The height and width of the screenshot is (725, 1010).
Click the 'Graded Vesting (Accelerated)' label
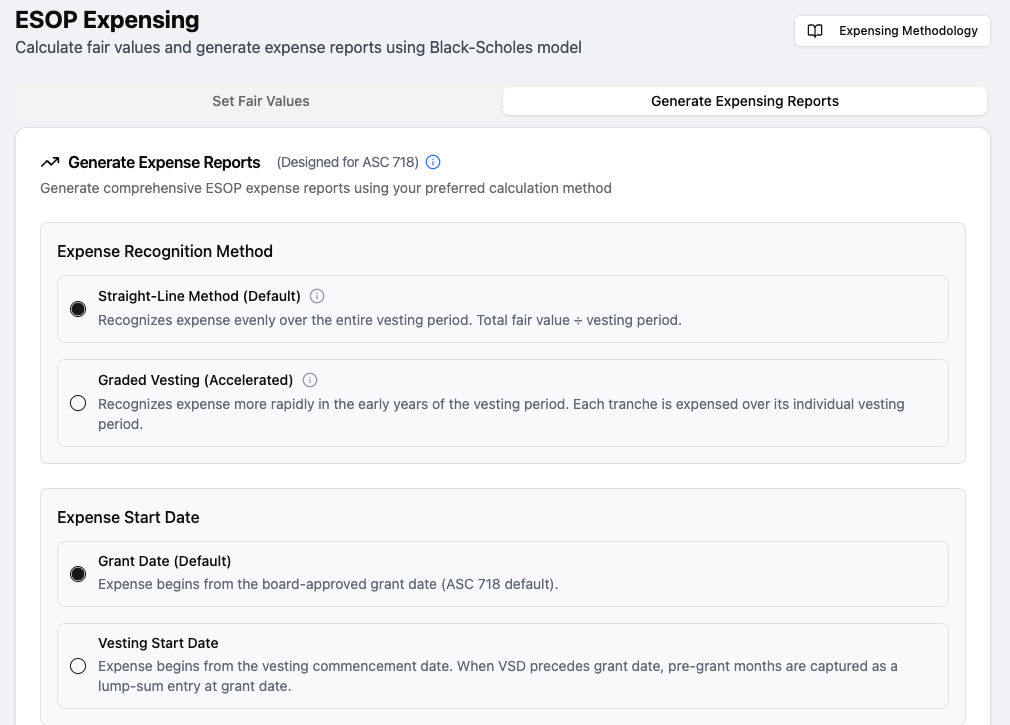[x=195, y=380]
